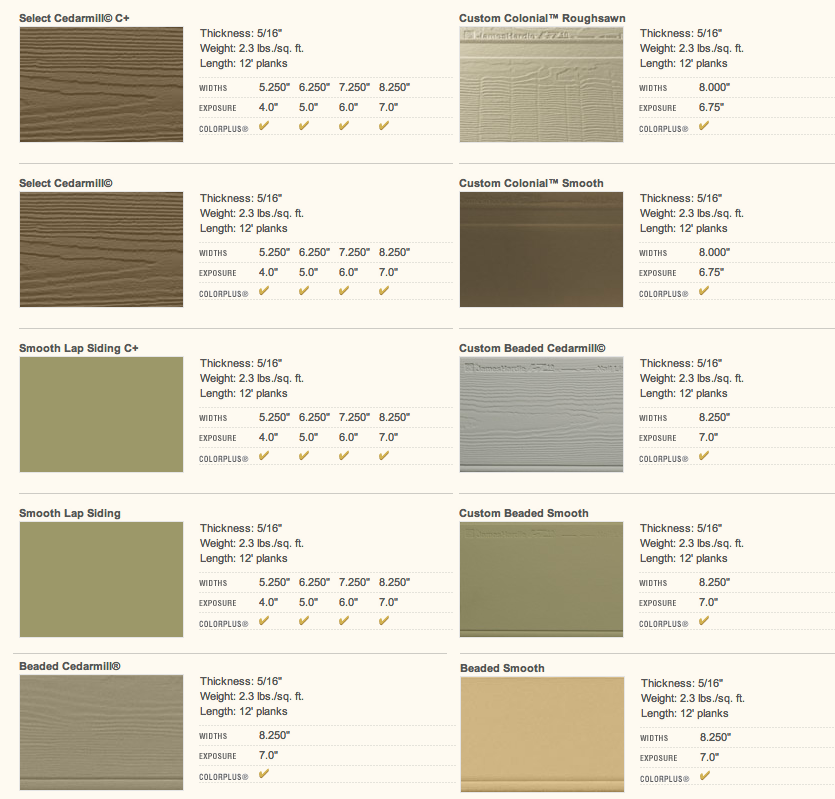Click the 7.0" exposure under Custom Beaded Smooth

[708, 602]
